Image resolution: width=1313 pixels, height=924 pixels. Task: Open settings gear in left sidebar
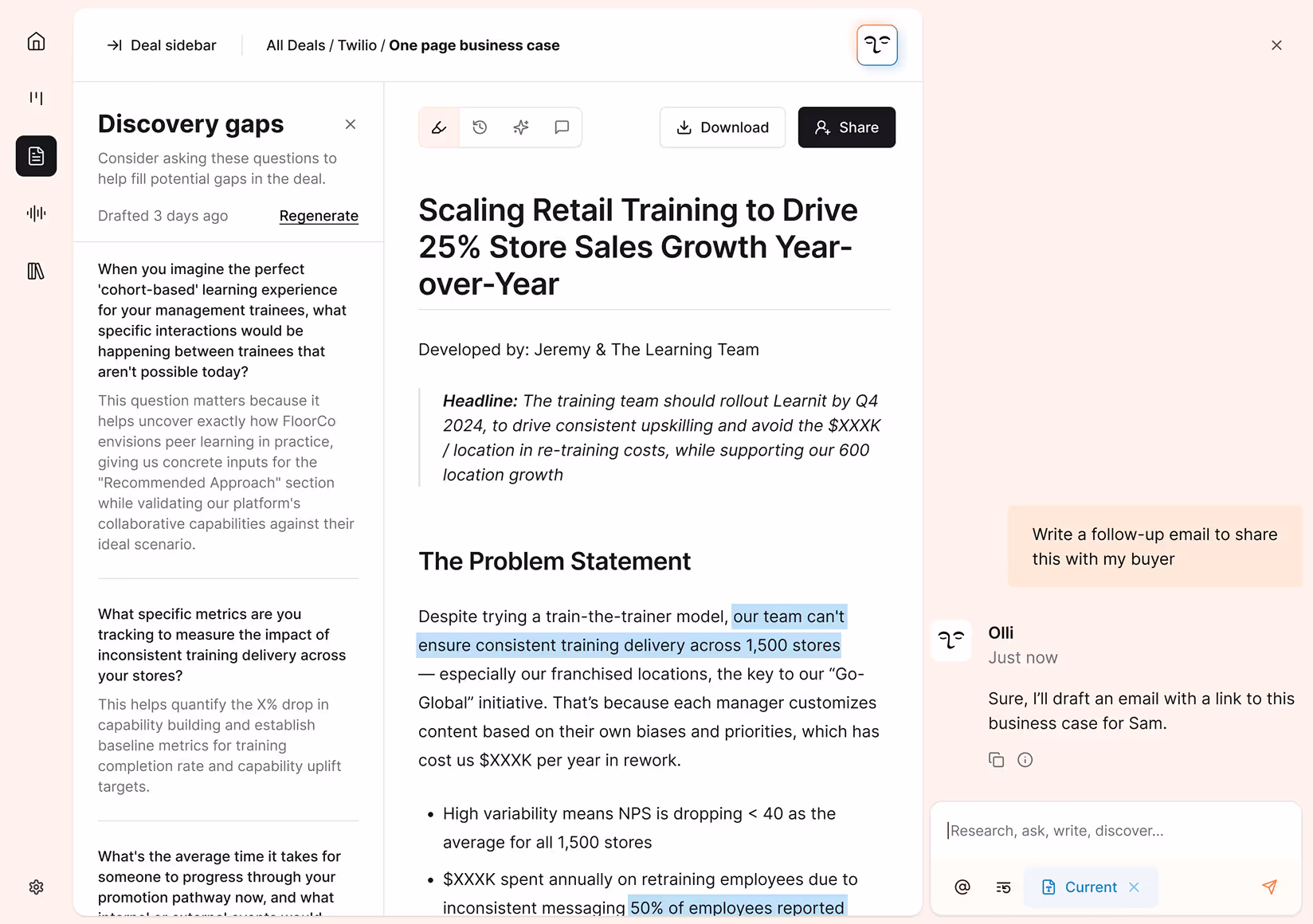click(36, 887)
